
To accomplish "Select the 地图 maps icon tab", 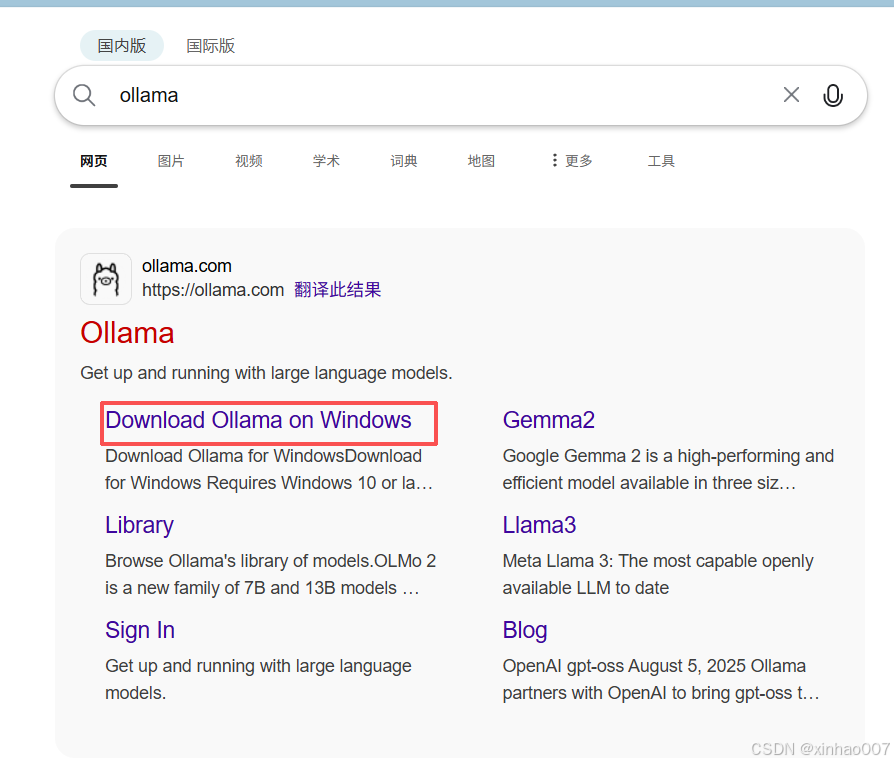I will [x=481, y=160].
